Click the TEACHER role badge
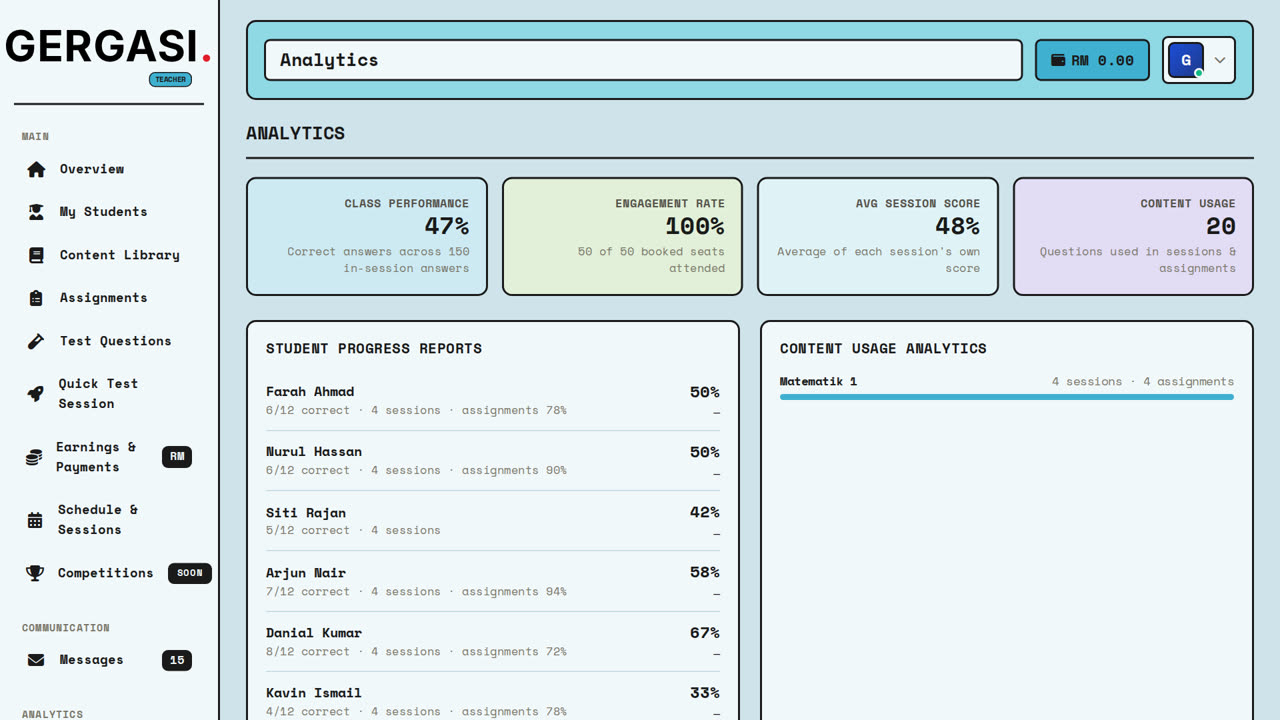 coord(170,79)
